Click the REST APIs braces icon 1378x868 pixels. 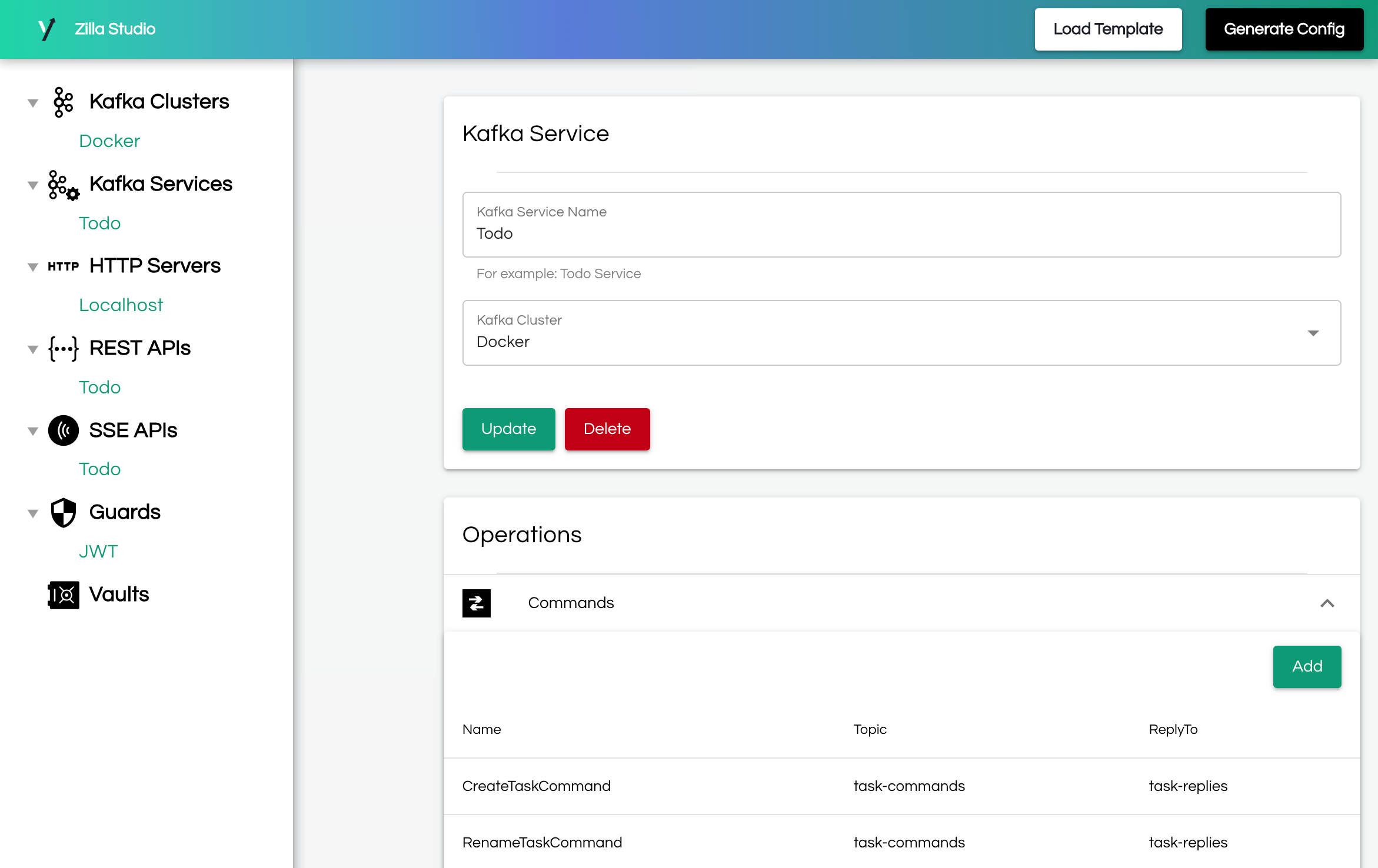click(x=62, y=348)
